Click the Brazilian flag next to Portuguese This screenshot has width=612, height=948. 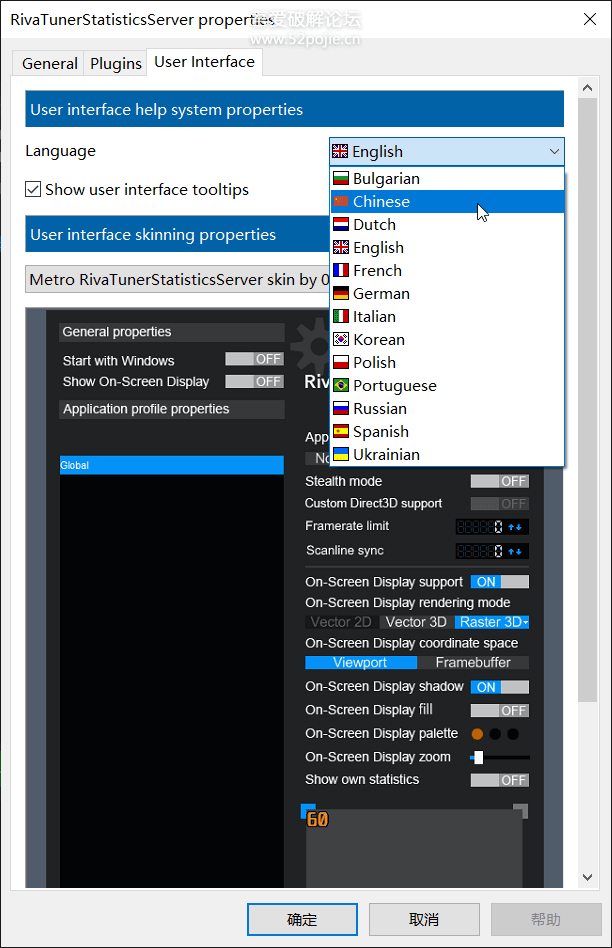[341, 385]
